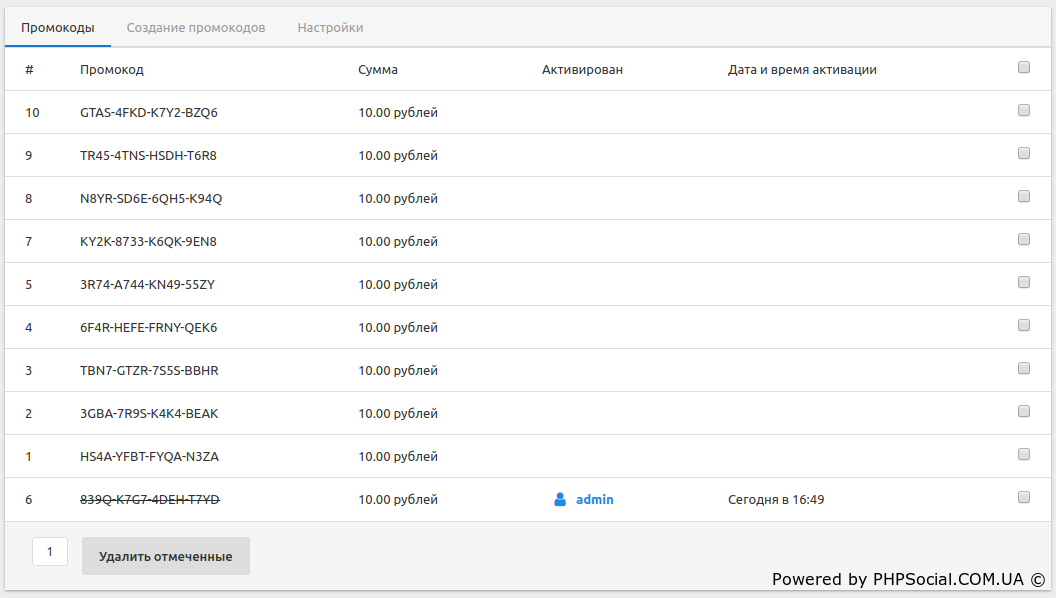Check the box for code 3R74-A744-KN49-55ZY
Screen dimensions: 1056x598
(x=1023, y=283)
